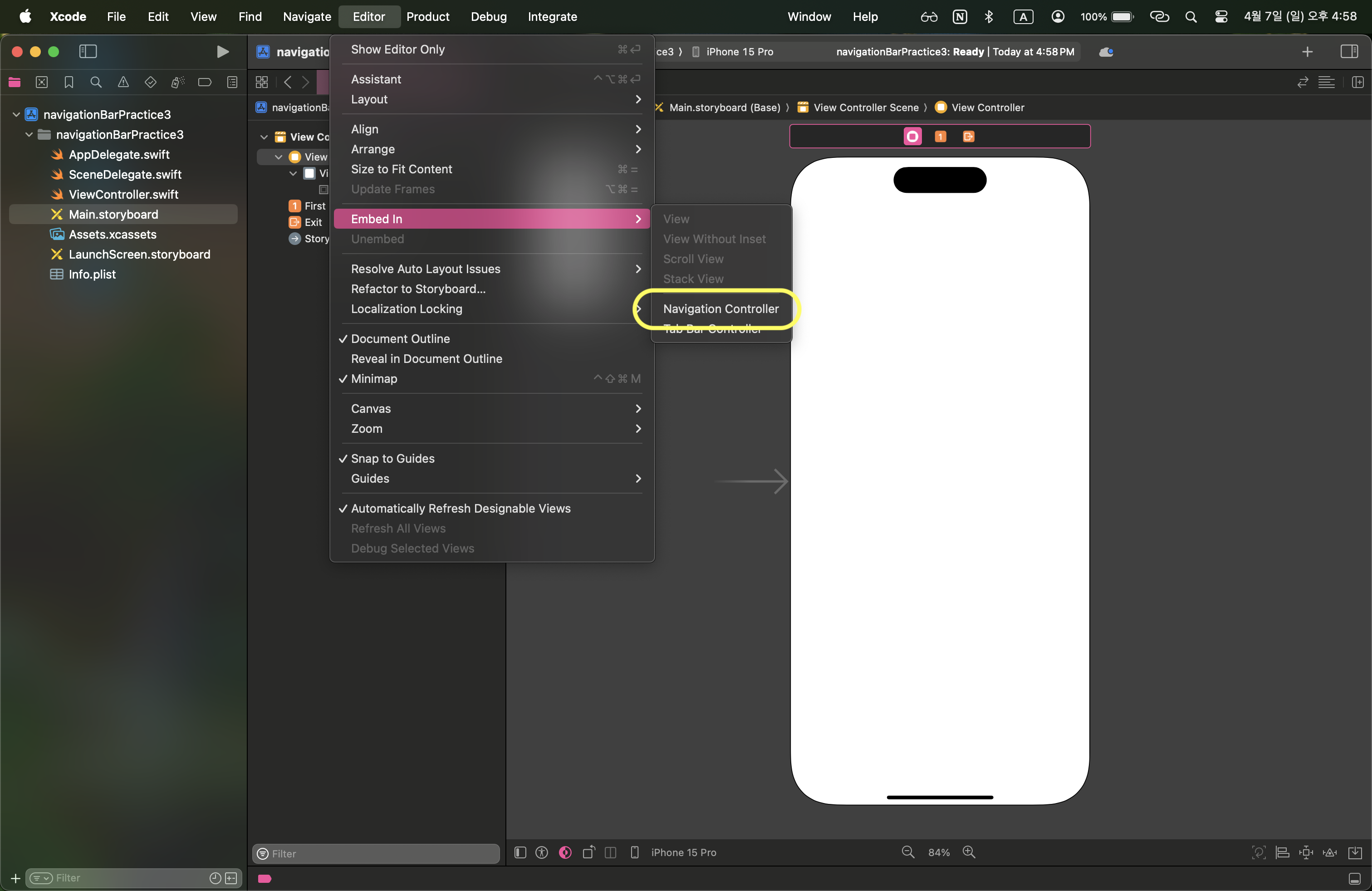The image size is (1372, 891).
Task: Click First Responder icon in scene dock
Action: (940, 137)
